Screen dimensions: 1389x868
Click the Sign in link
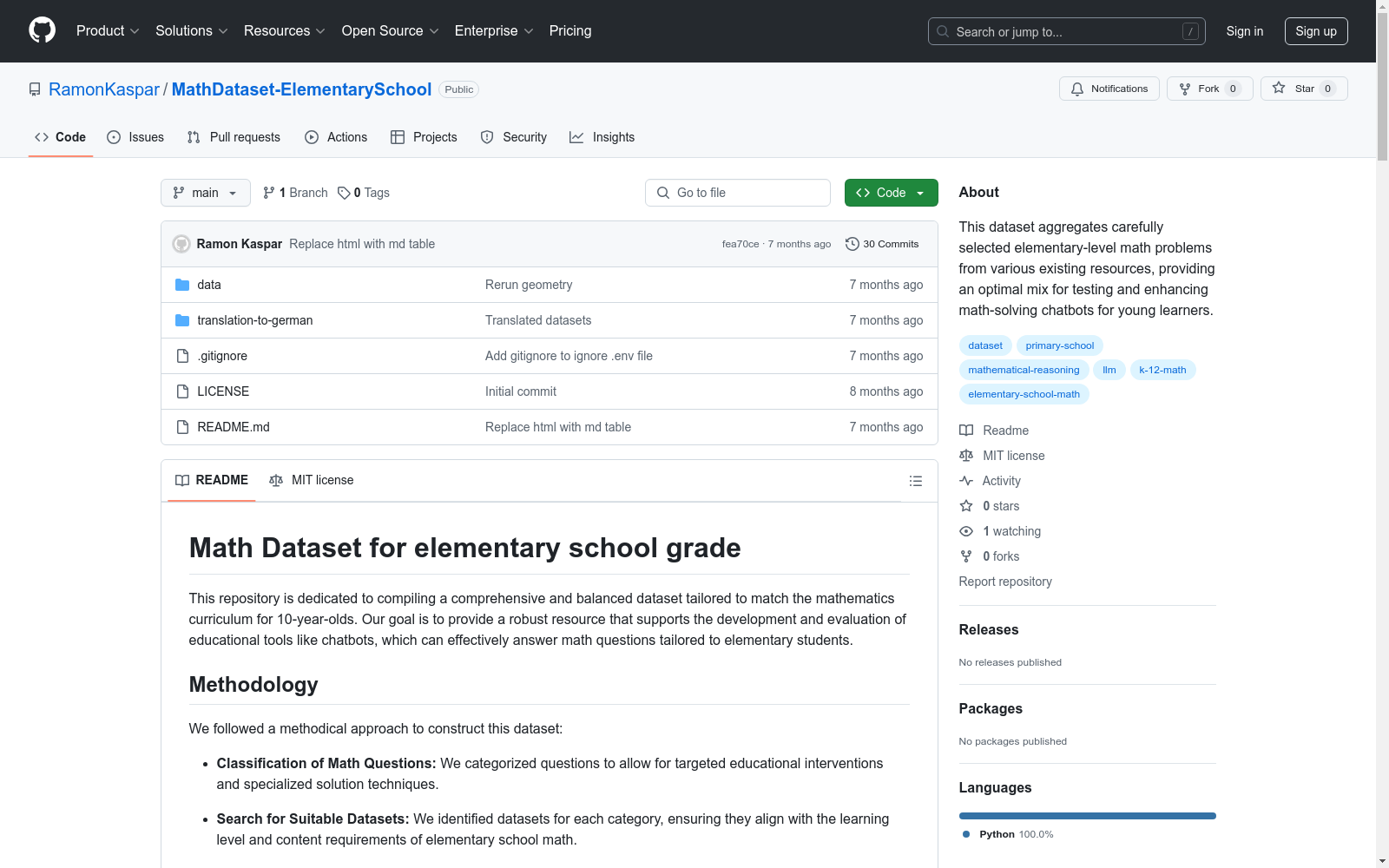(x=1245, y=31)
